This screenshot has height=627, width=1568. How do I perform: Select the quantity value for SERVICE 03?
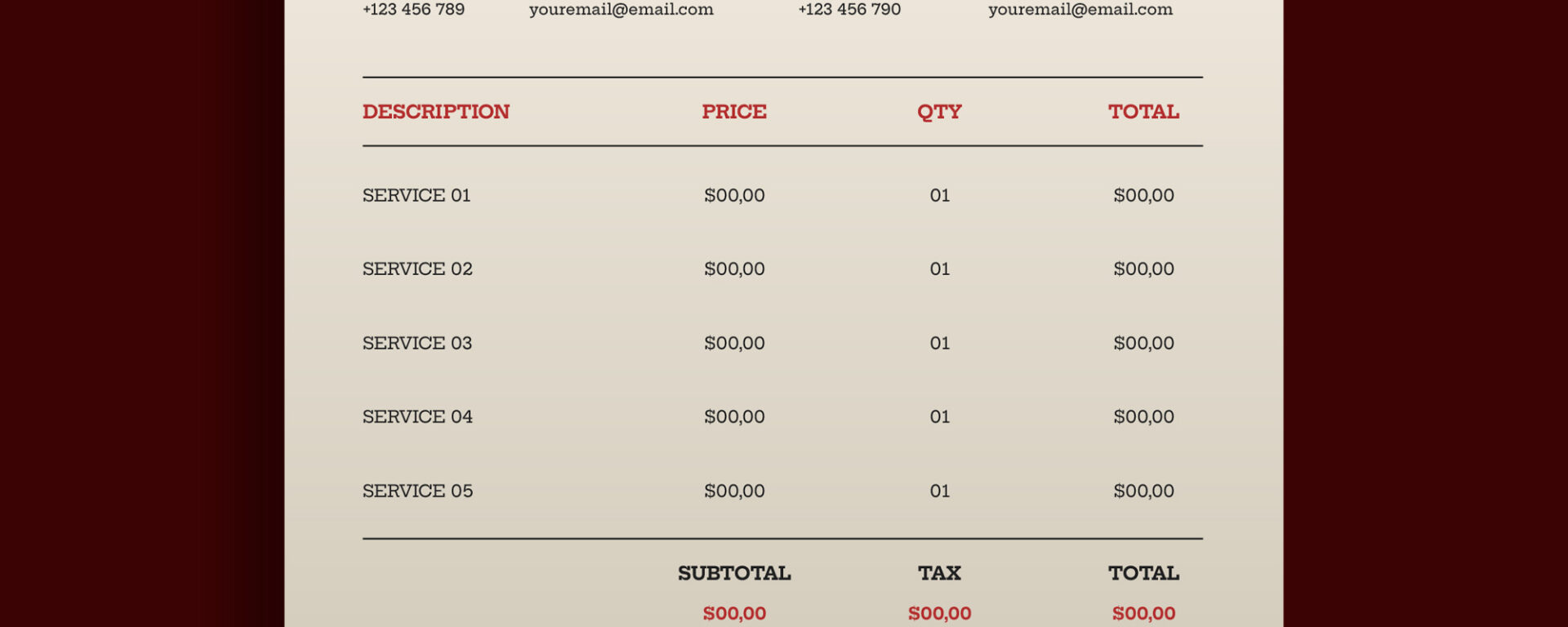pos(939,344)
